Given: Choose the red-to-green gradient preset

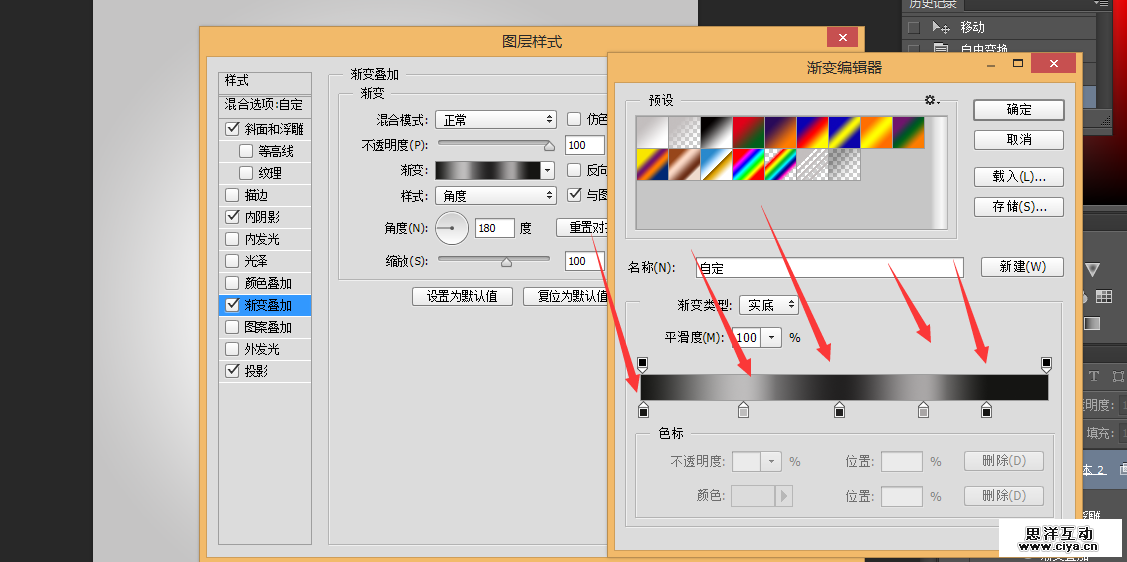Looking at the screenshot, I should (748, 132).
